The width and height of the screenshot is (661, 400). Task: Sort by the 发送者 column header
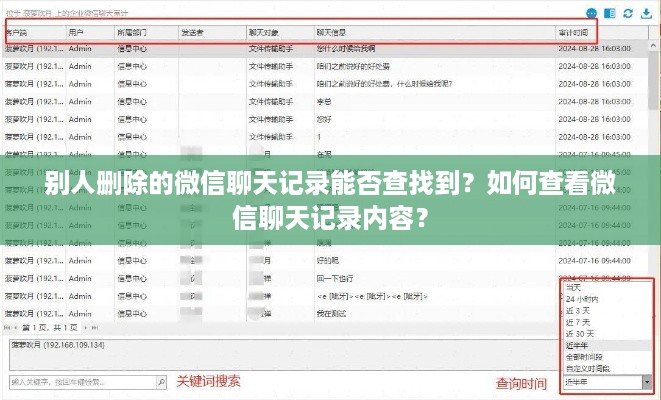tap(192, 32)
